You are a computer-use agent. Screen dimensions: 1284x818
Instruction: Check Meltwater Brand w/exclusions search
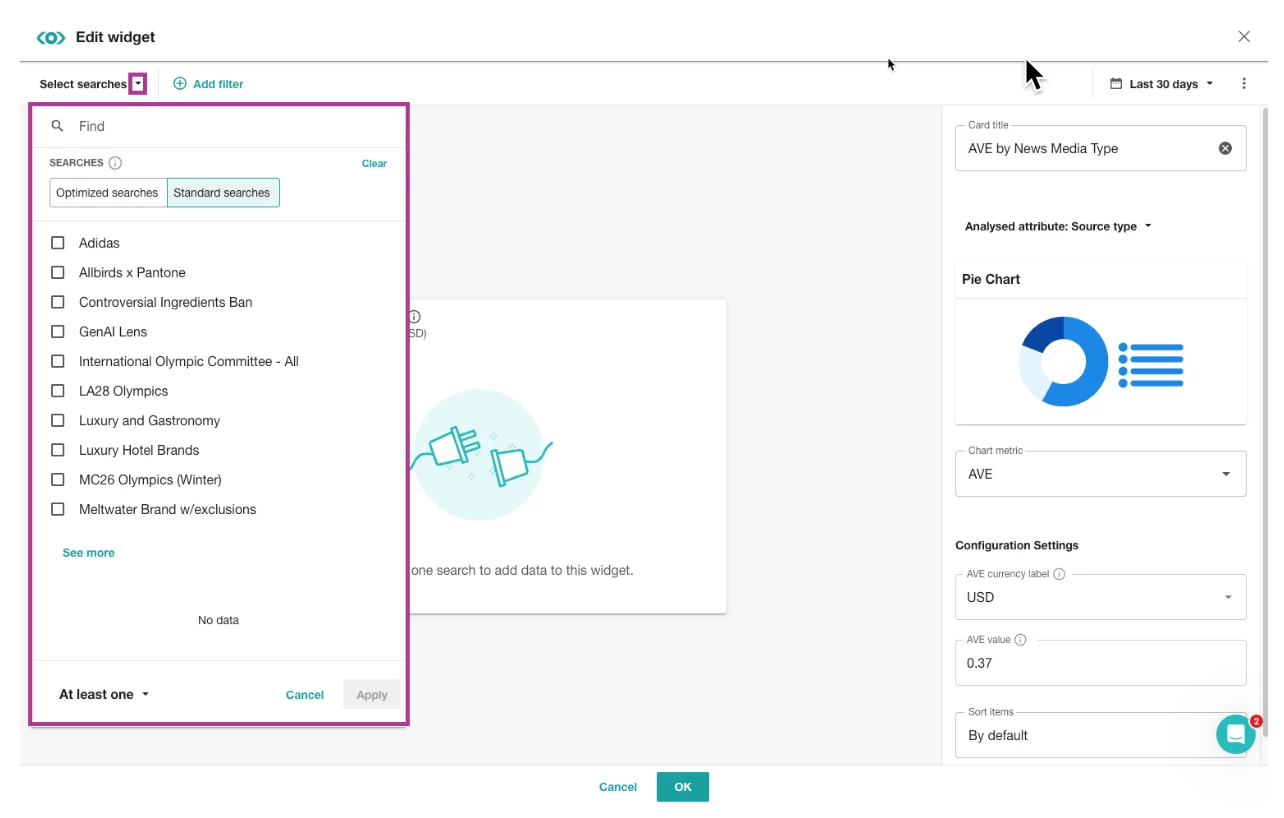point(58,509)
